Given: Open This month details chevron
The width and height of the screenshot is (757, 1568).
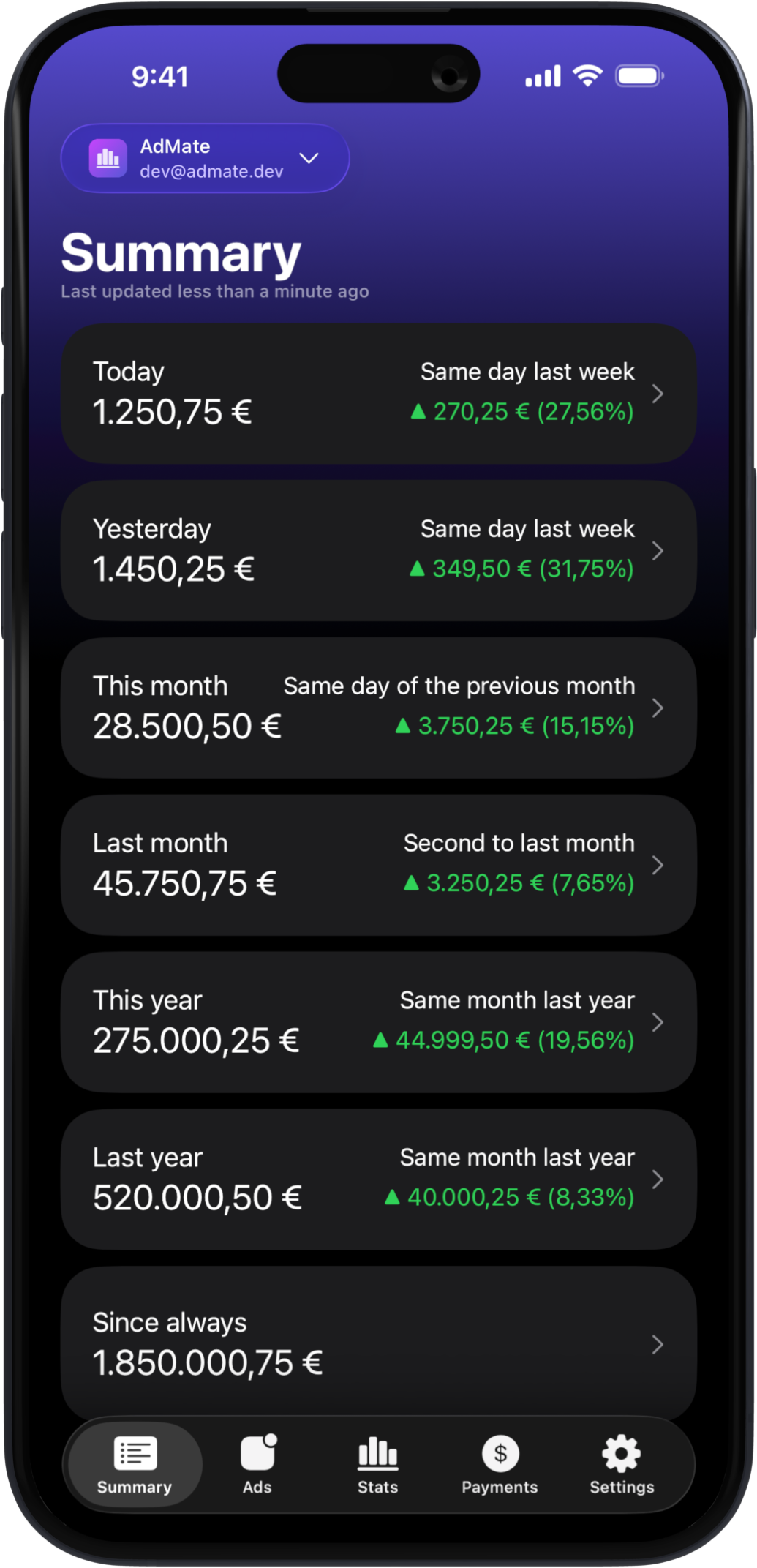Looking at the screenshot, I should [x=658, y=708].
